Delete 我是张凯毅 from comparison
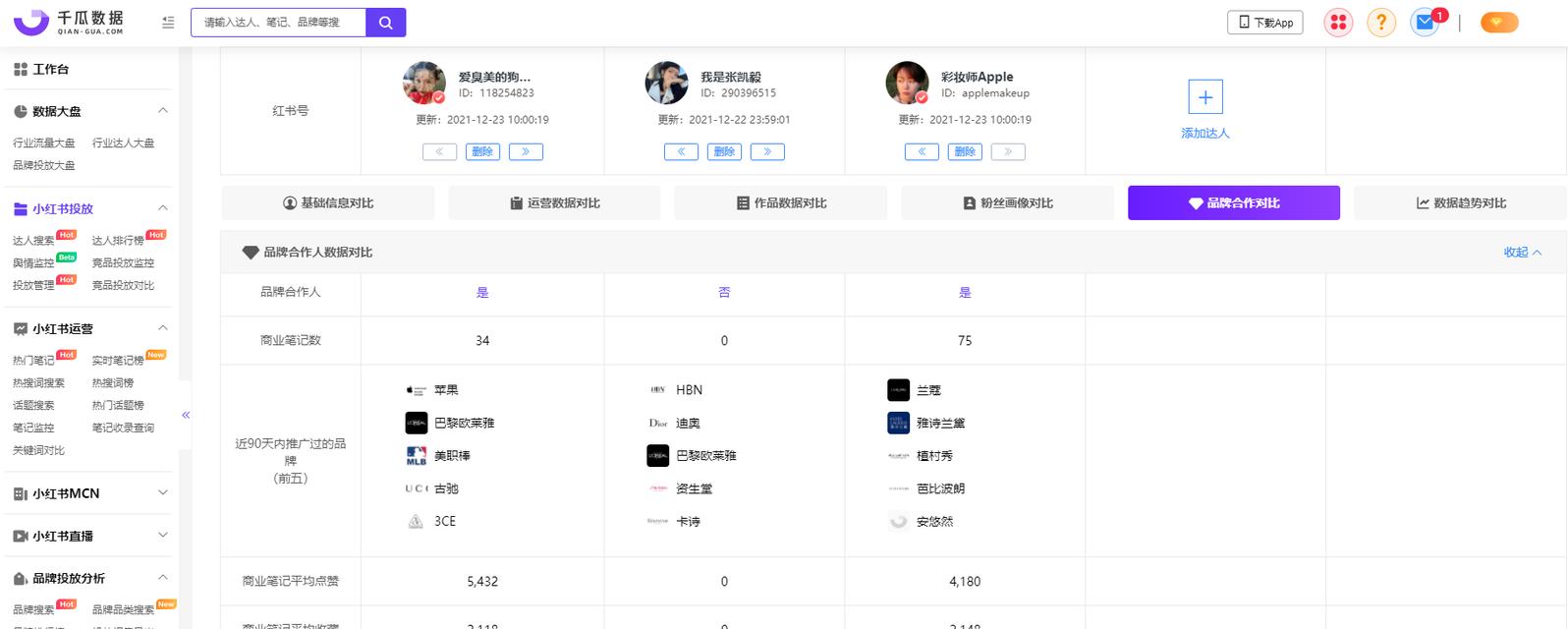 (724, 151)
